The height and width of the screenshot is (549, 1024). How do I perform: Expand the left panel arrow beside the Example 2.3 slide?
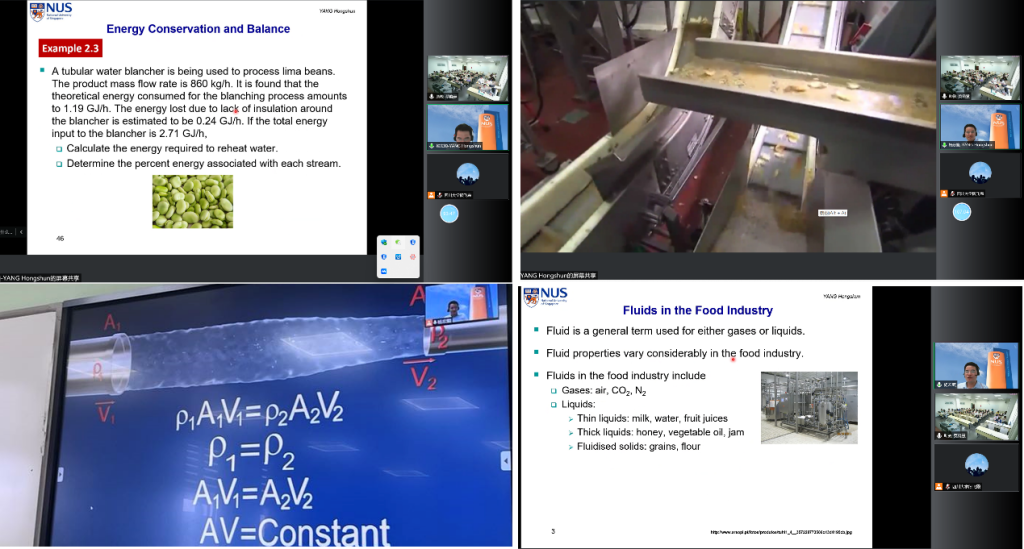point(21,232)
